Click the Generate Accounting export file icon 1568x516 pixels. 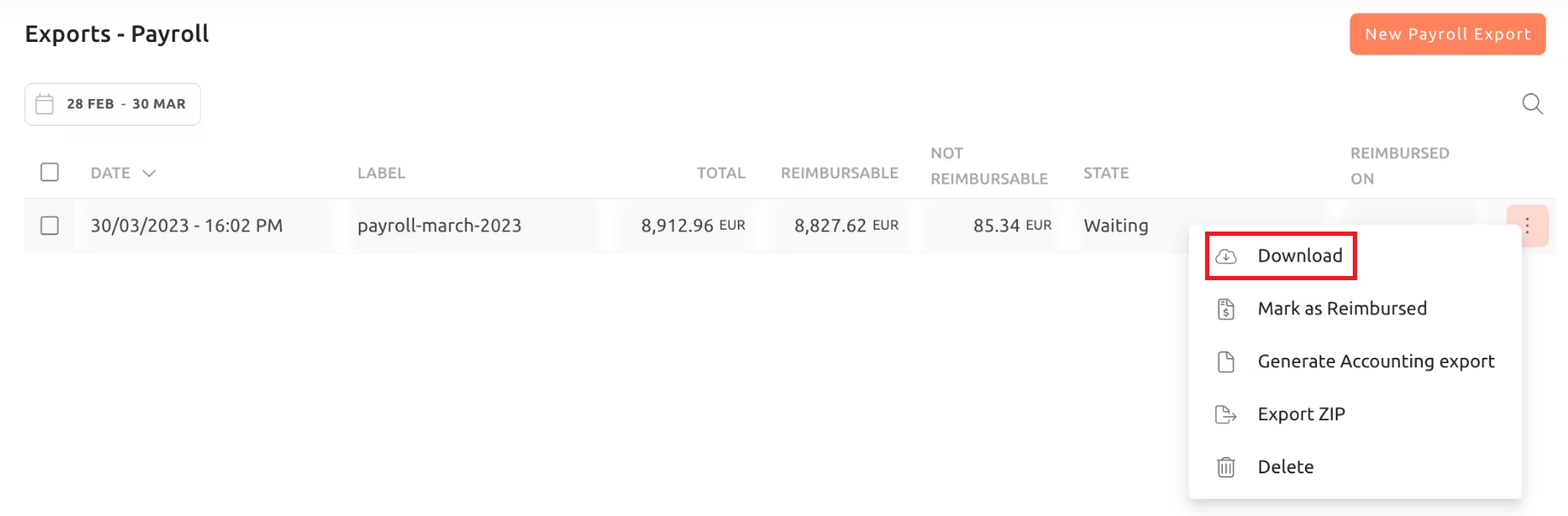point(1226,362)
